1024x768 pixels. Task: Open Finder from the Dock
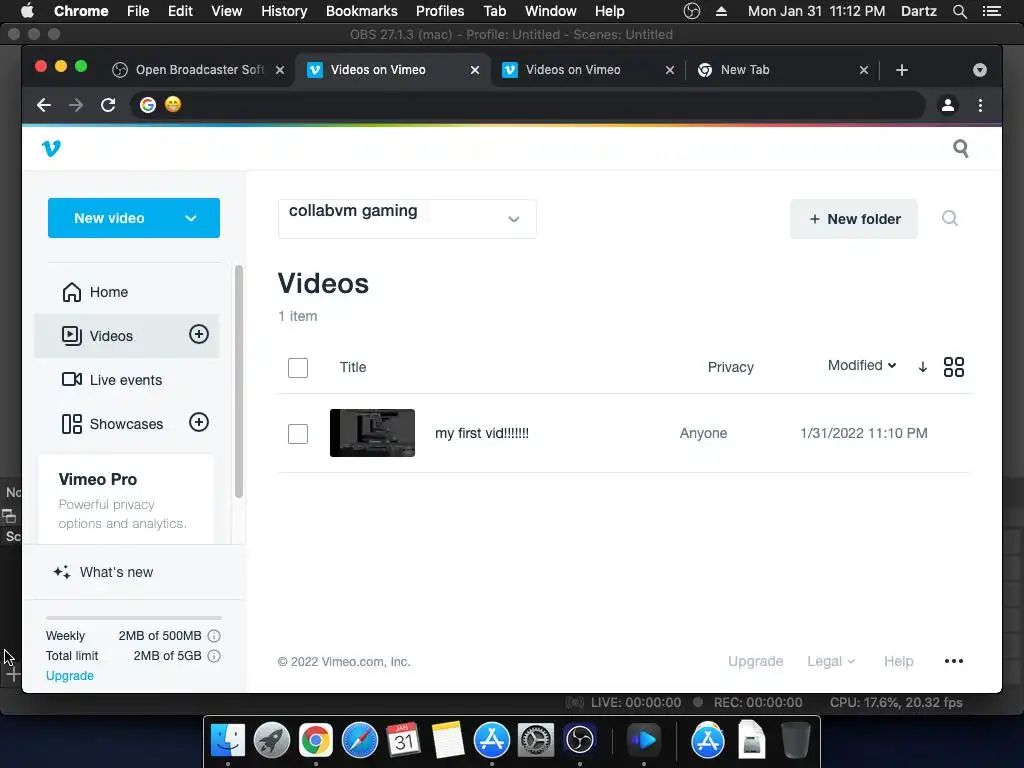point(227,740)
